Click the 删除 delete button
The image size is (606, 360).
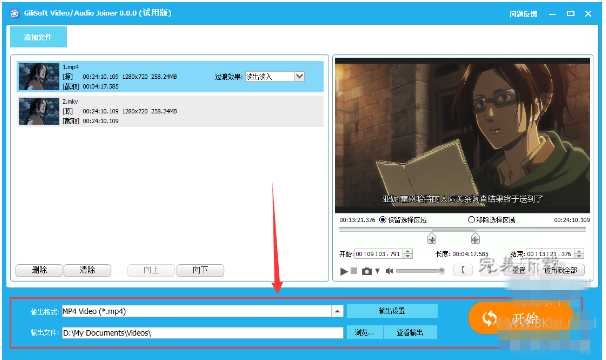pyautogui.click(x=39, y=270)
